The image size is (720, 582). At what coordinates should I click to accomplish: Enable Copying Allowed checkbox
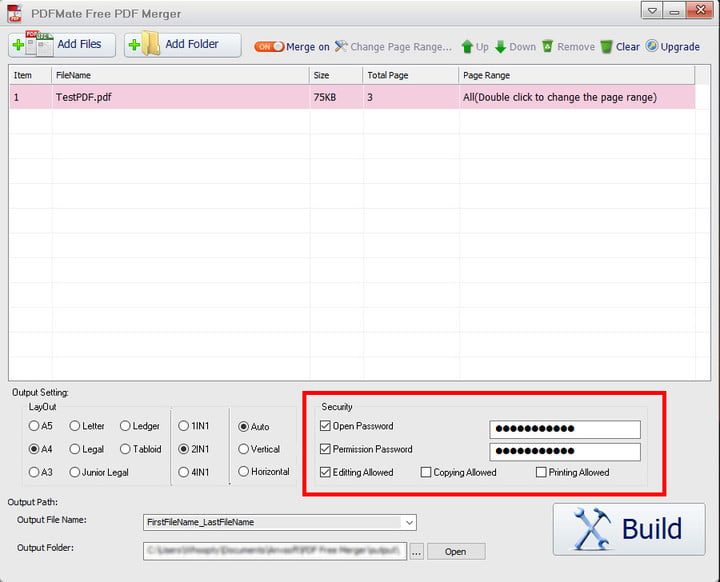click(426, 472)
